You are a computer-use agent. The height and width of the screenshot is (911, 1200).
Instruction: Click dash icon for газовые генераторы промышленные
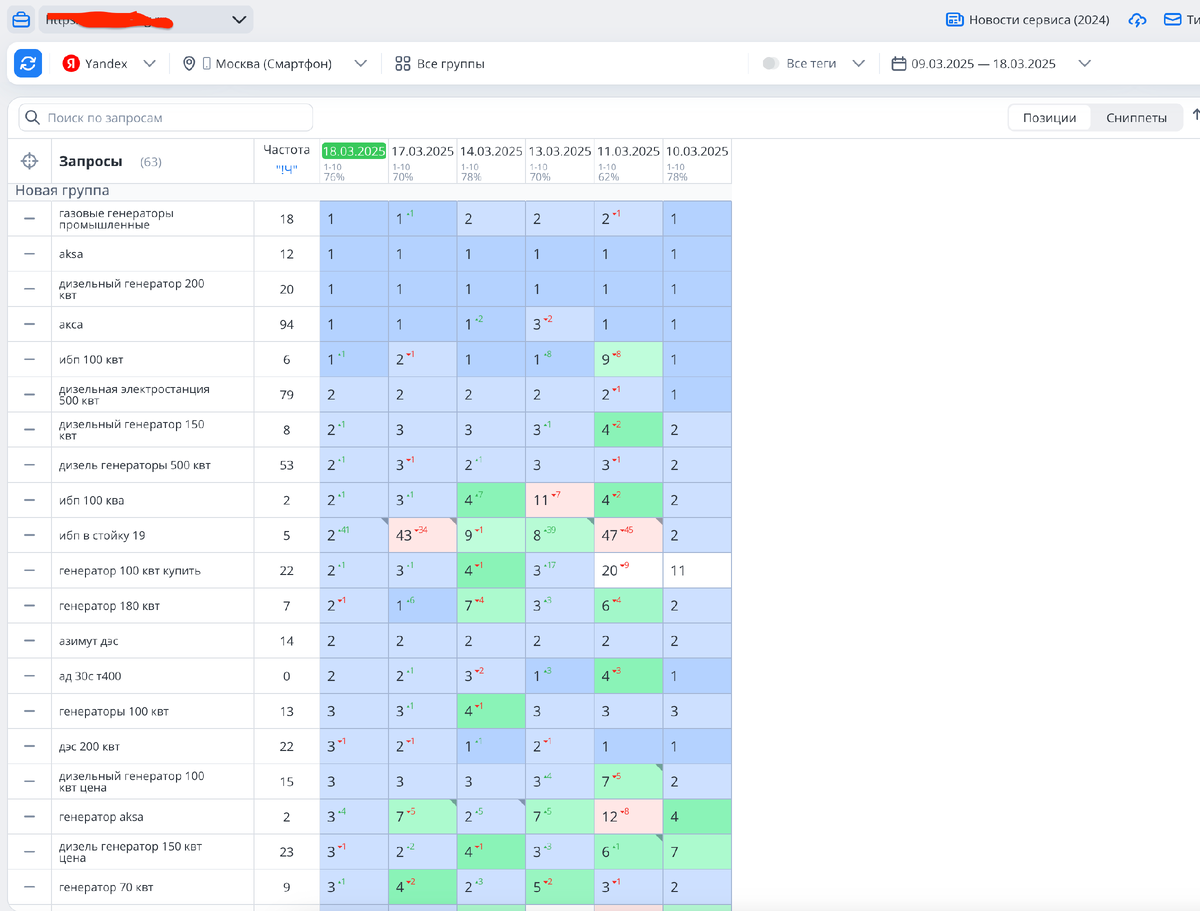point(29,218)
